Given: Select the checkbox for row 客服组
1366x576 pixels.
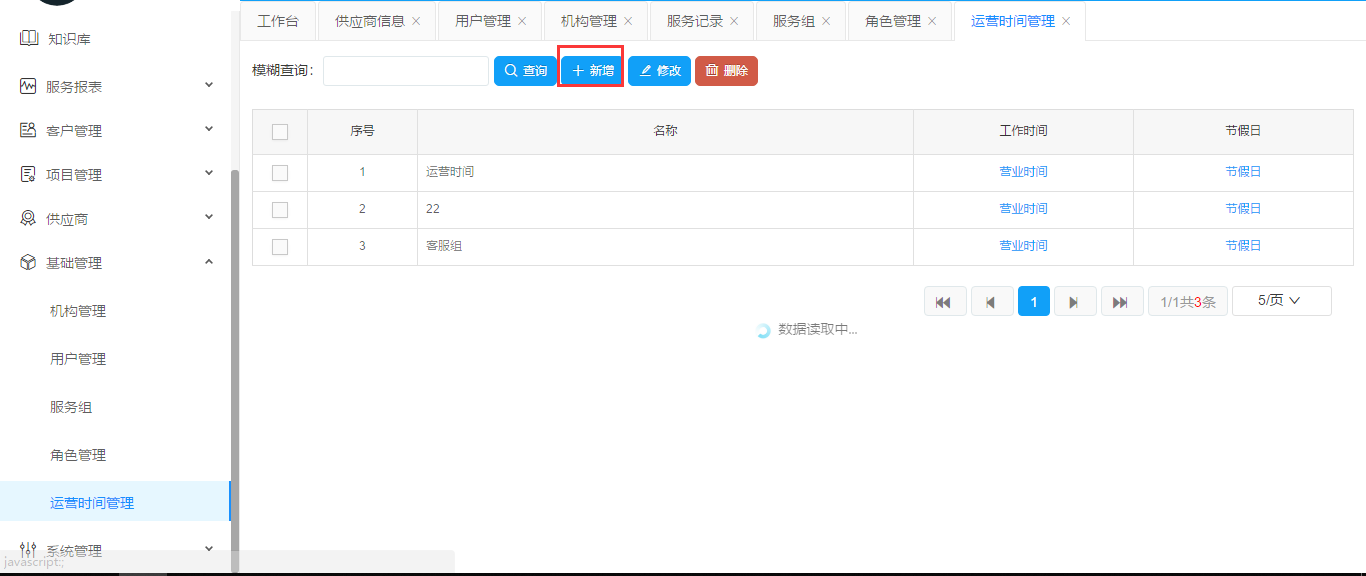Looking at the screenshot, I should (280, 247).
